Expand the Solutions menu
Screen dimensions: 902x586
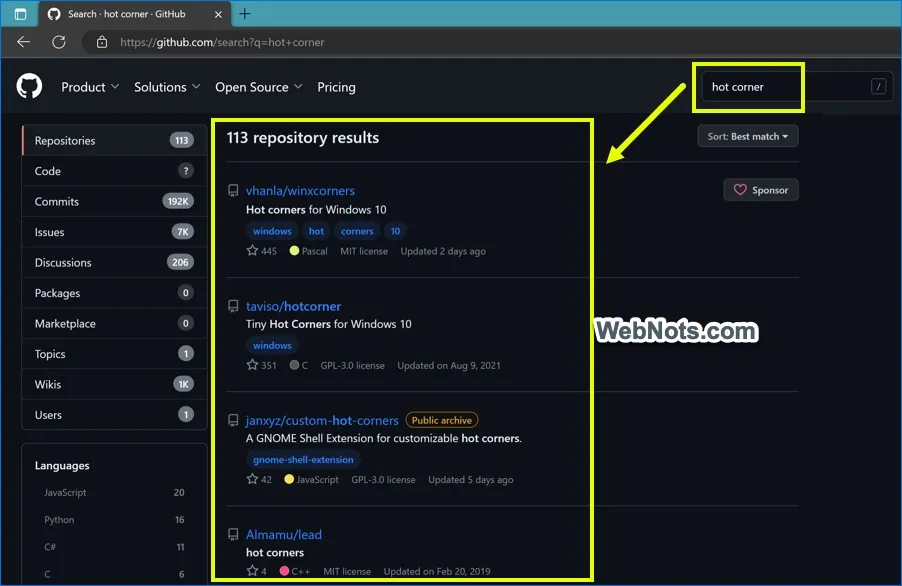(167, 87)
